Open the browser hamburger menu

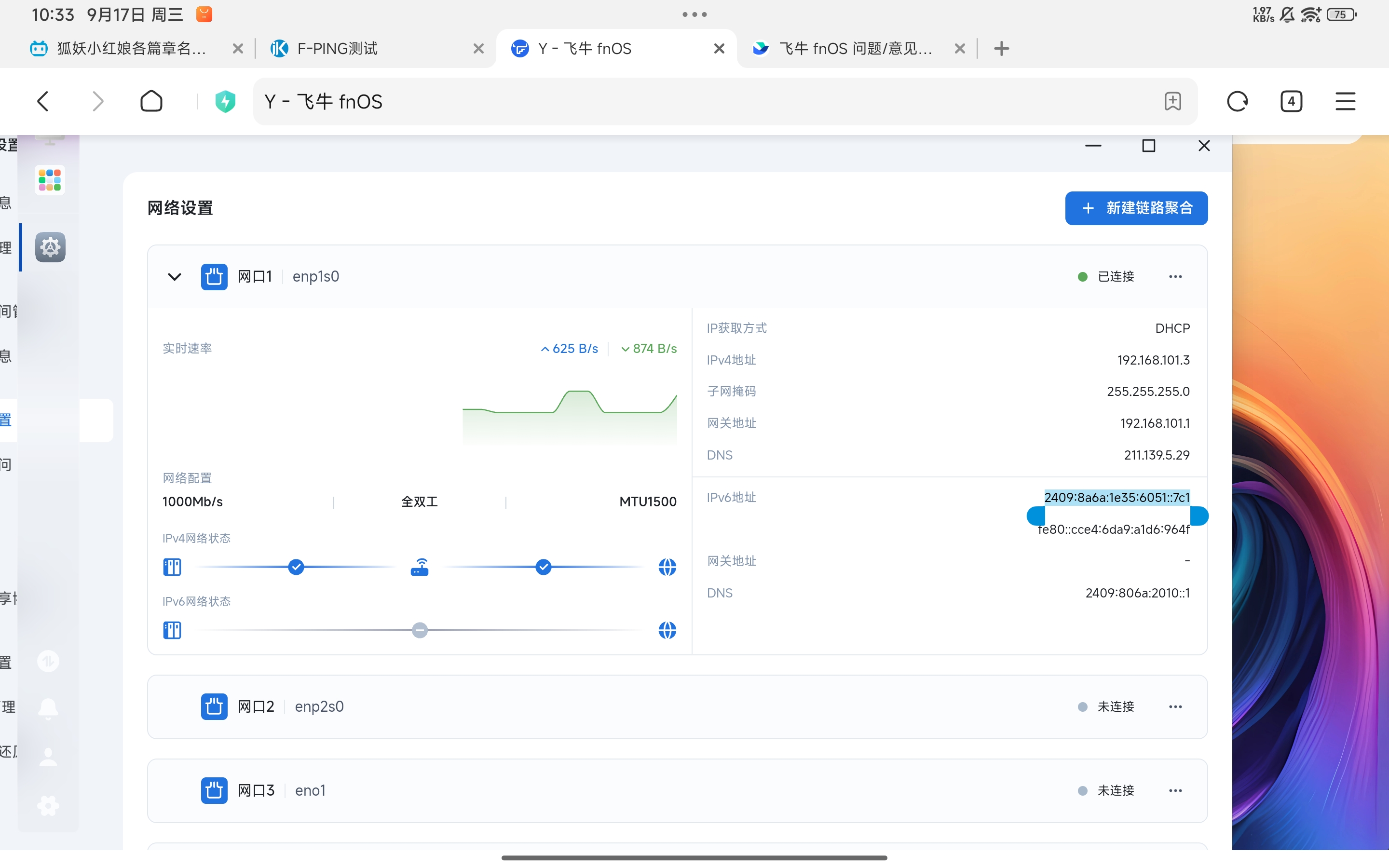[1345, 102]
